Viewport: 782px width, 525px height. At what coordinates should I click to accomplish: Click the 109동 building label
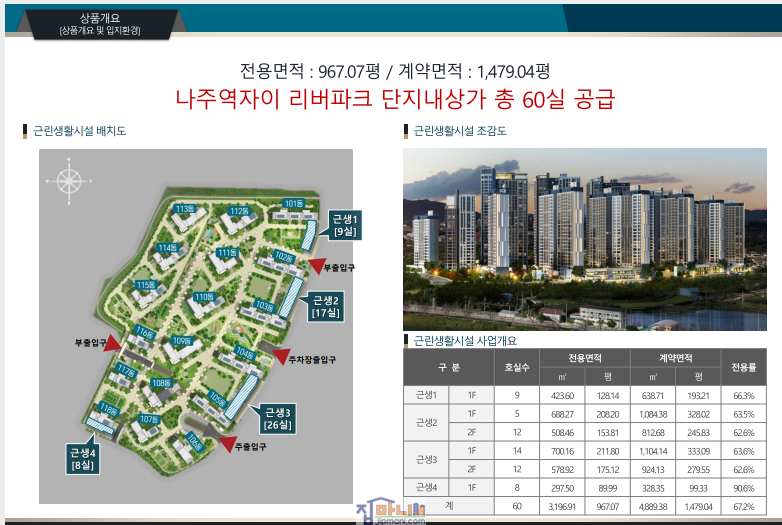pos(182,341)
